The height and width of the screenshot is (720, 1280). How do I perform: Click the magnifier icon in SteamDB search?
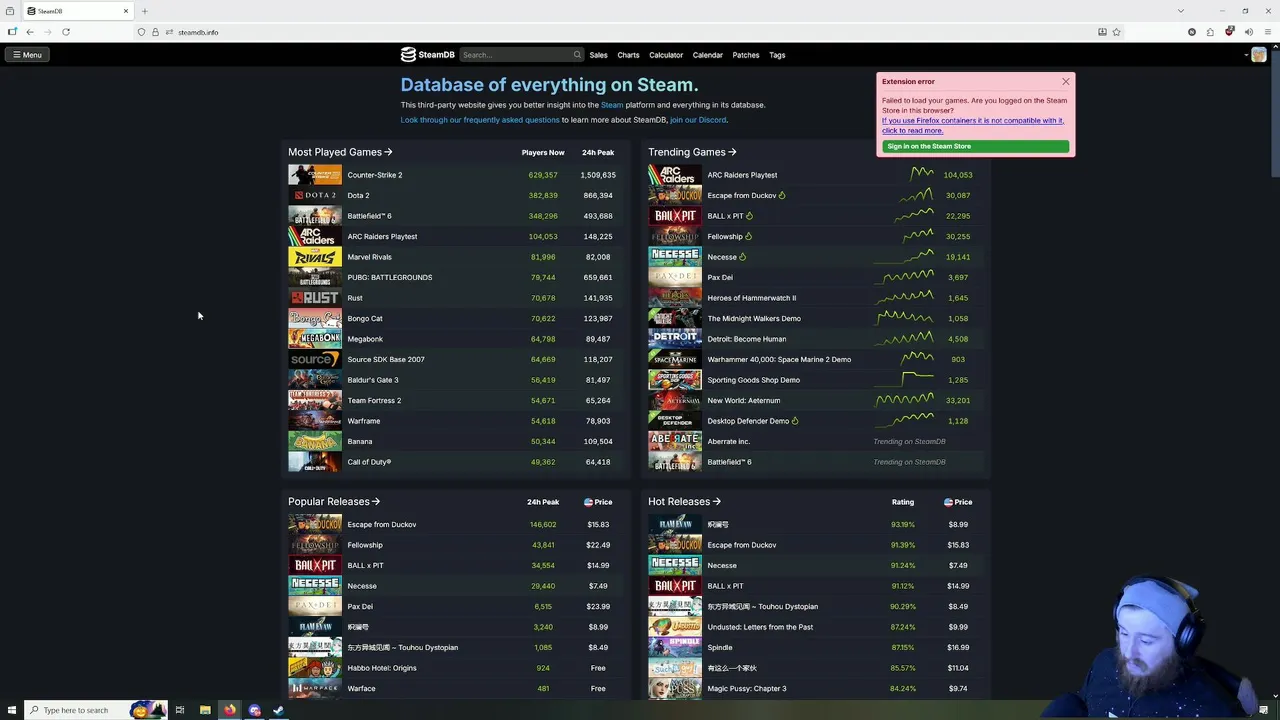click(x=577, y=55)
